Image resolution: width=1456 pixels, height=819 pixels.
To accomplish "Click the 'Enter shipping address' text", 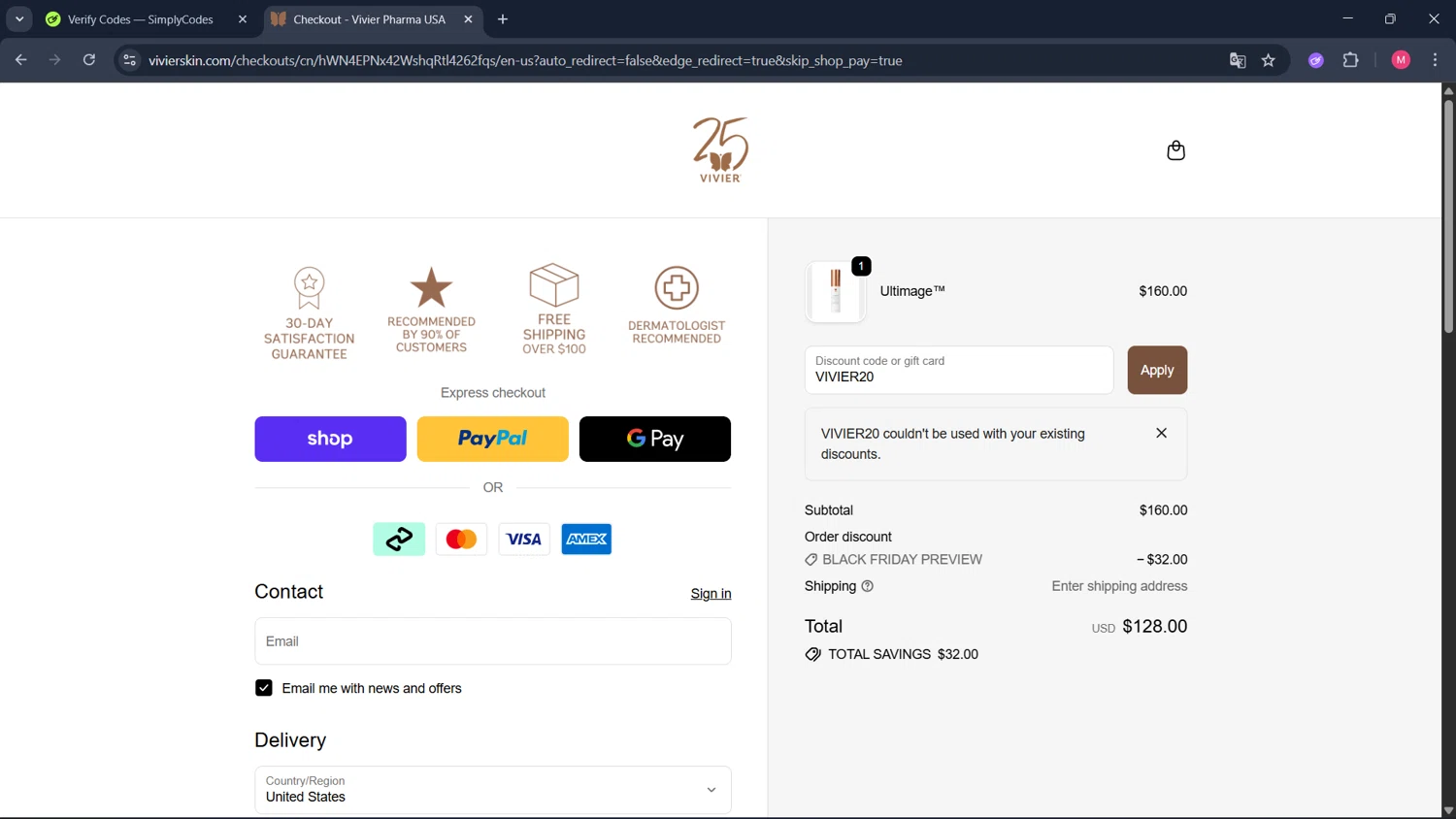I will (1119, 586).
